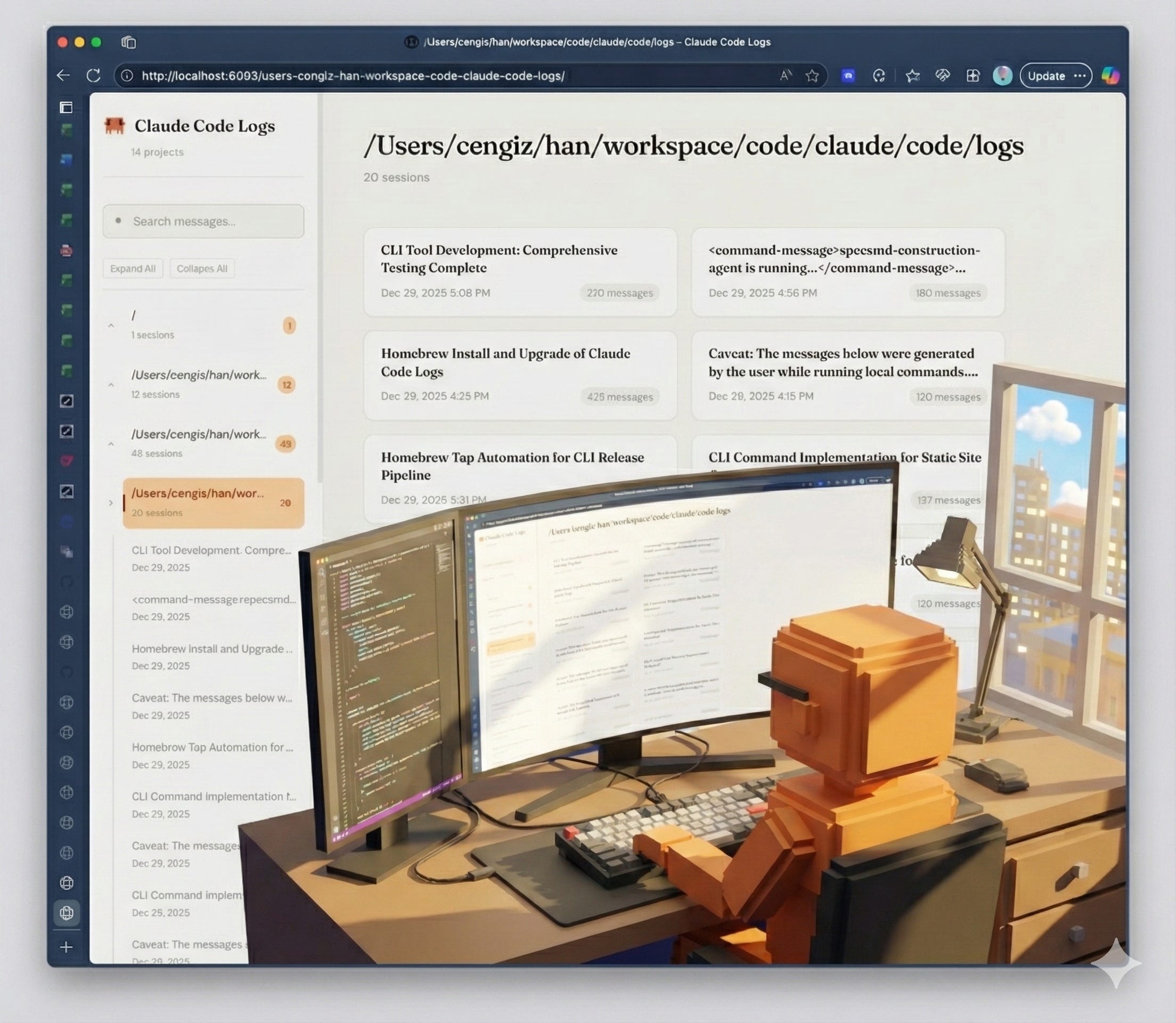
Task: Click the Expand All button
Action: pyautogui.click(x=133, y=269)
